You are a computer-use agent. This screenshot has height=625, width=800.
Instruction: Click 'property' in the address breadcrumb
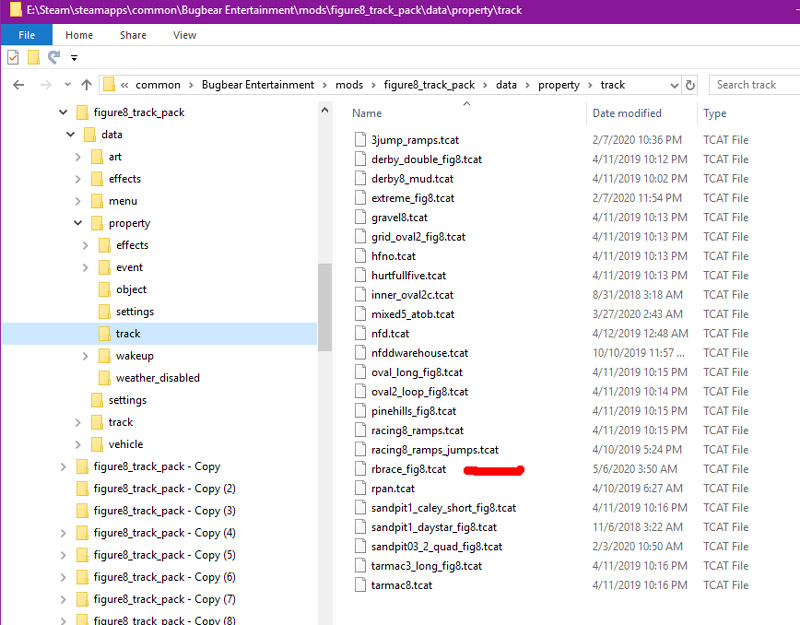559,85
